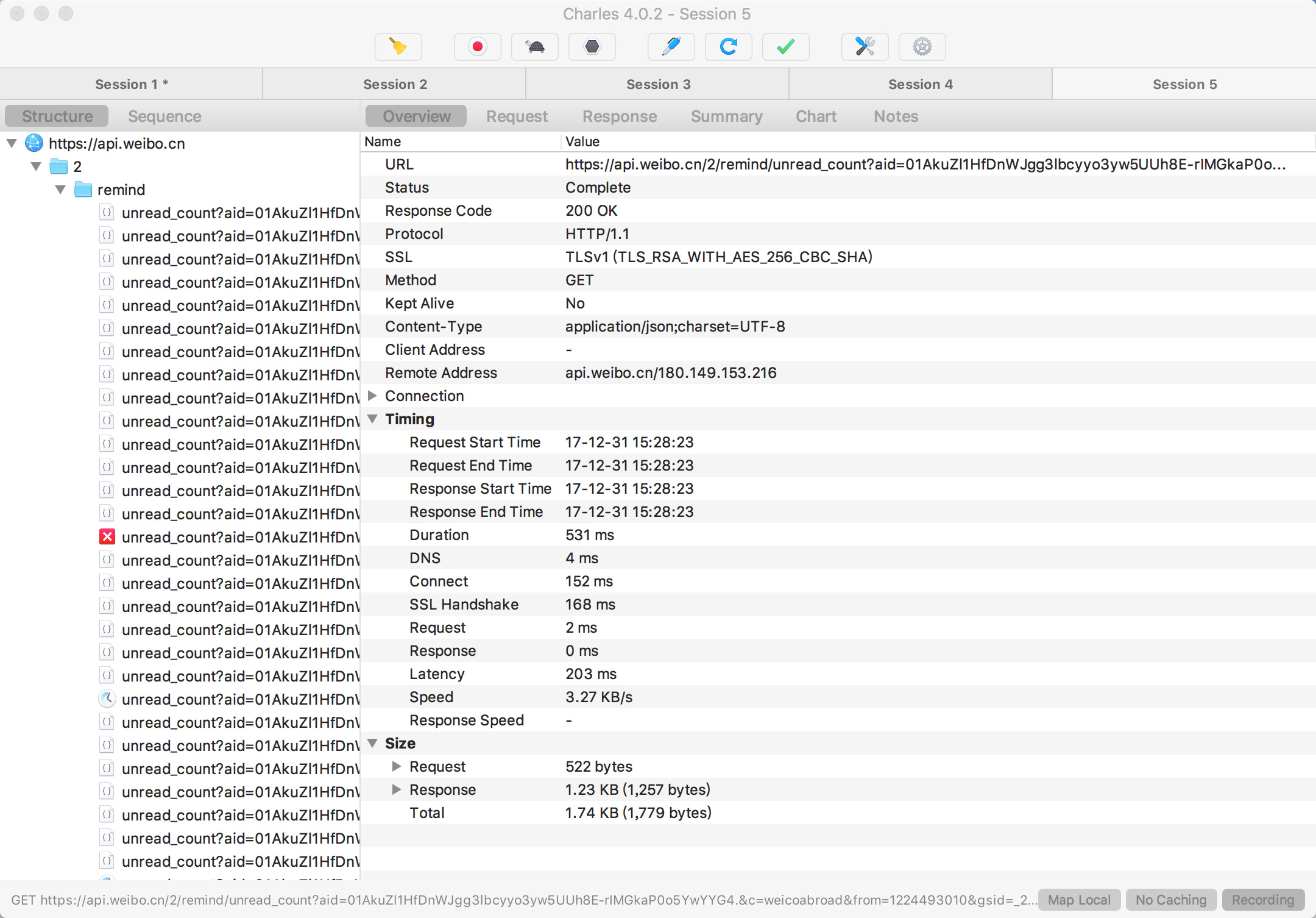Toggle the red record button
1316x918 pixels.
477,47
